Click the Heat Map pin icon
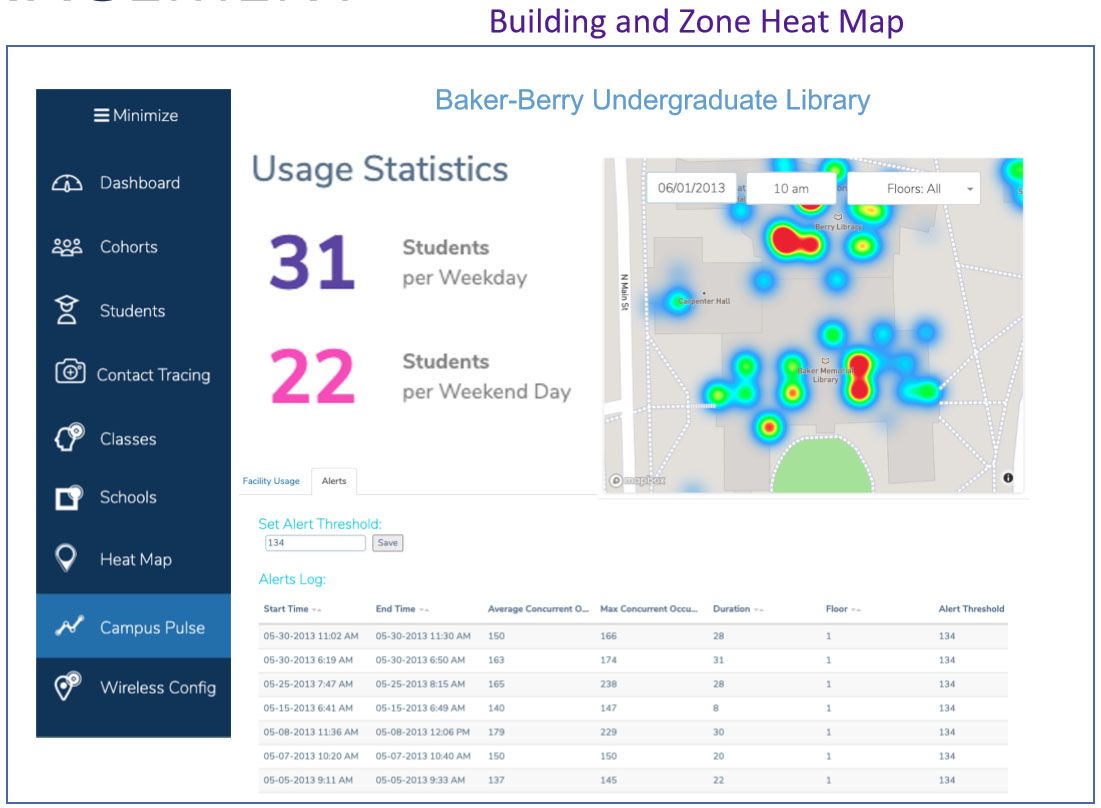The image size is (1101, 808). (67, 559)
